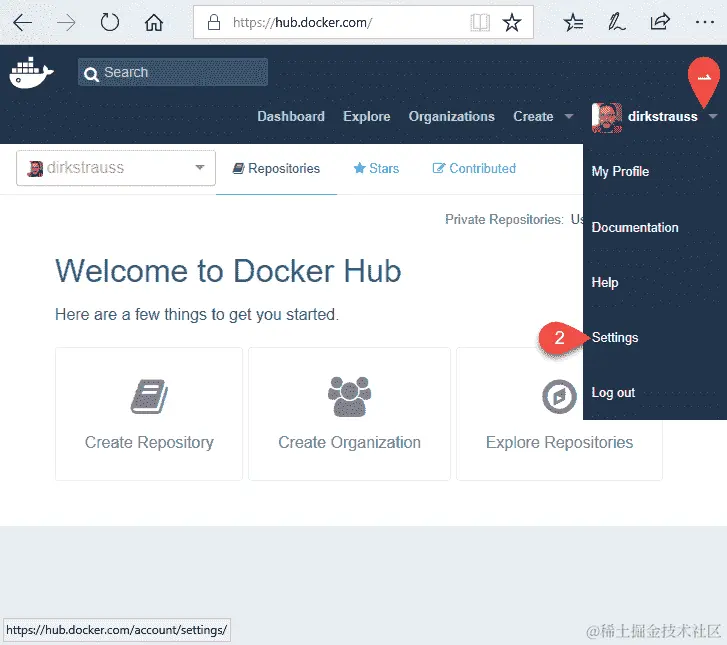727x645 pixels.
Task: Click the Welcome to Docker Hub heading
Action: point(228,271)
